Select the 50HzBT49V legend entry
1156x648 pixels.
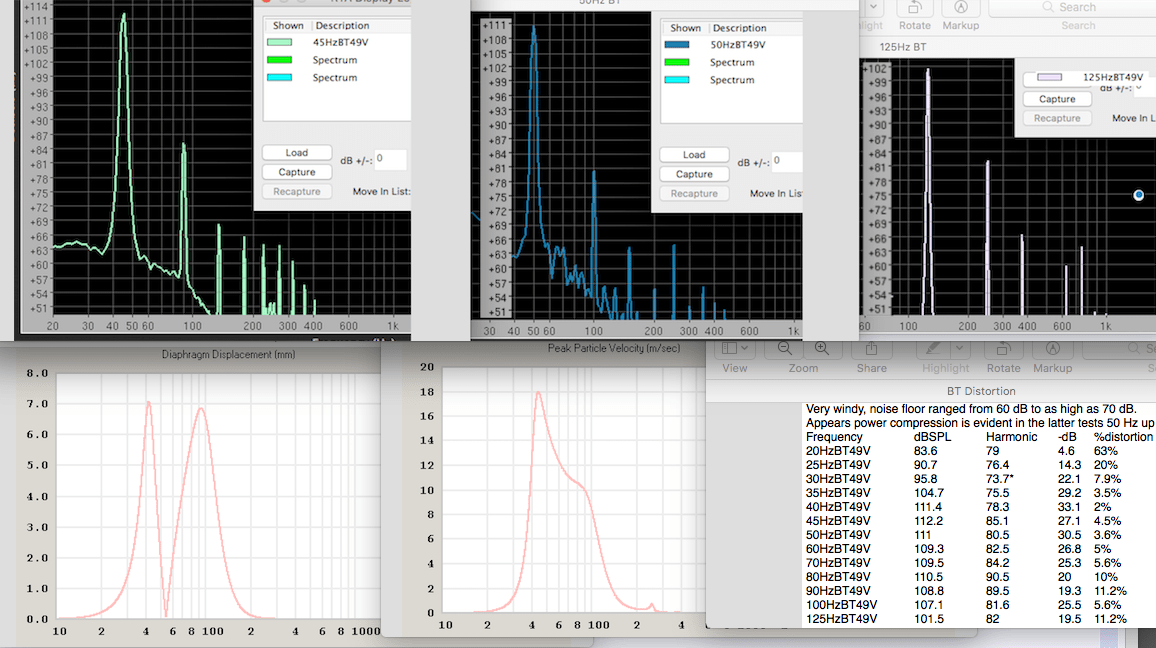tap(737, 45)
